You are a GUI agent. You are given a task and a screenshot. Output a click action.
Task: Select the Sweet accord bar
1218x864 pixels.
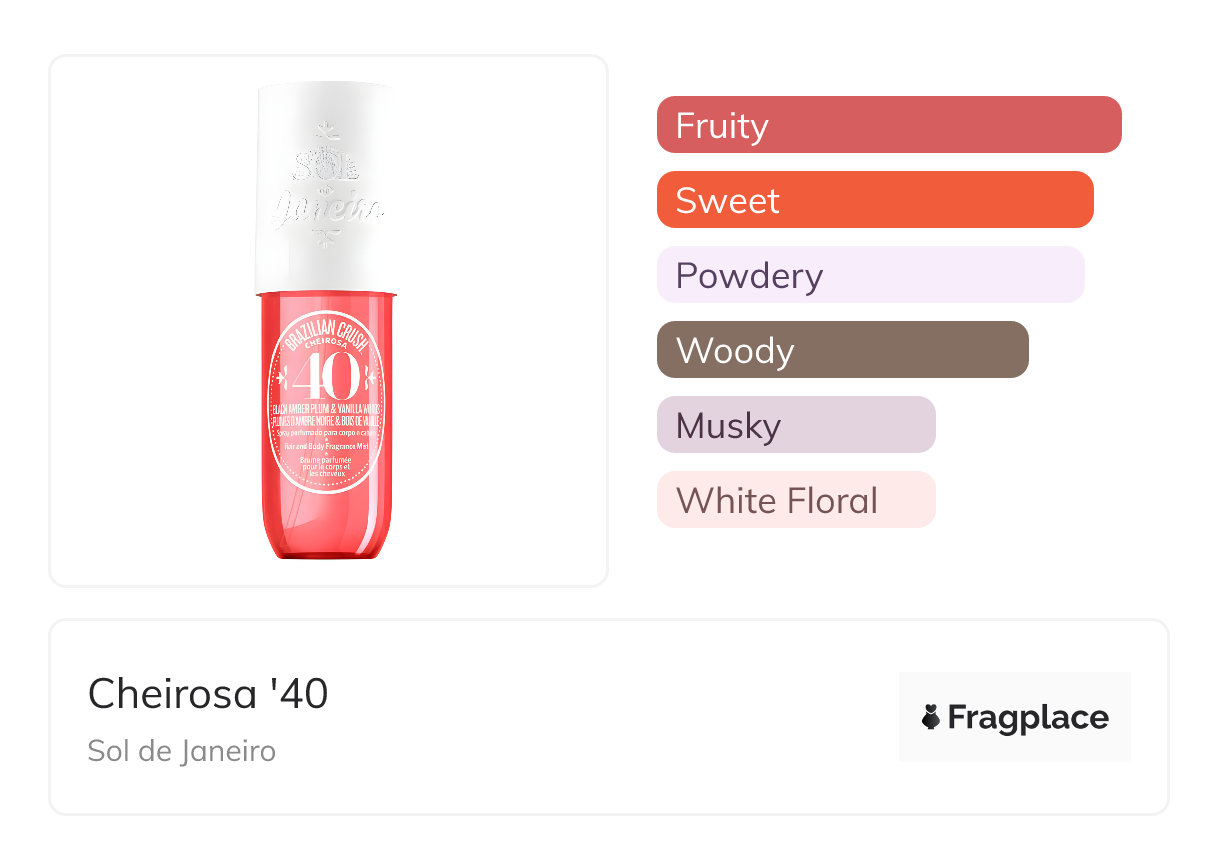point(874,200)
